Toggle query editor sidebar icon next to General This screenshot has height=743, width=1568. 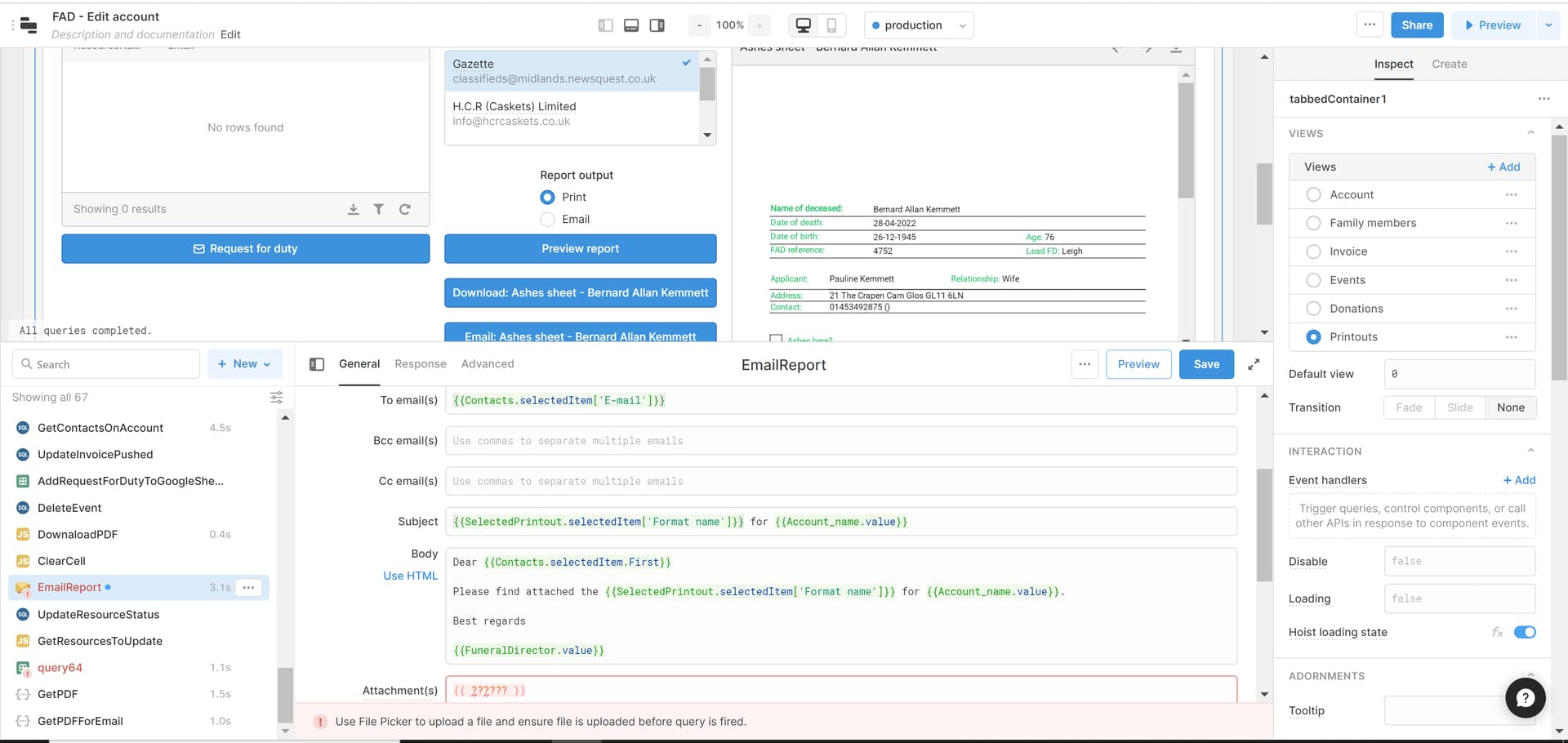coord(317,364)
